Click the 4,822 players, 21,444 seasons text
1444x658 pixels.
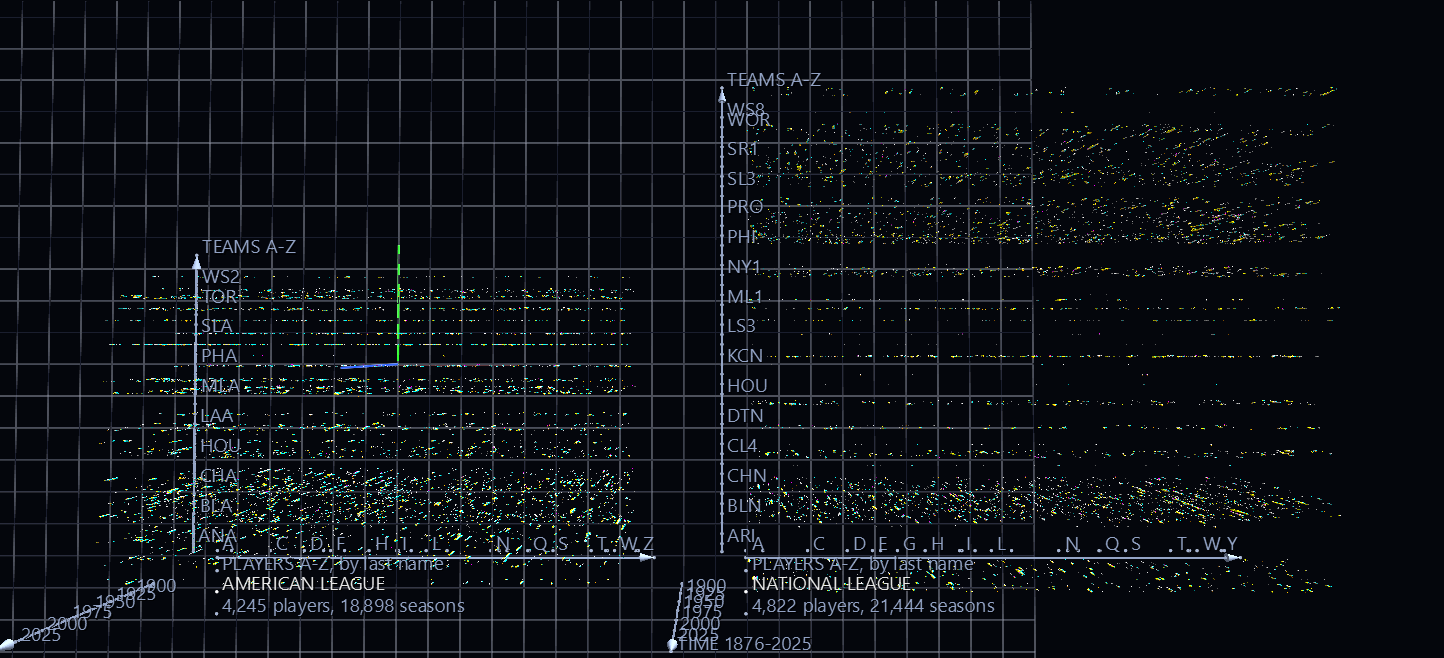click(873, 606)
